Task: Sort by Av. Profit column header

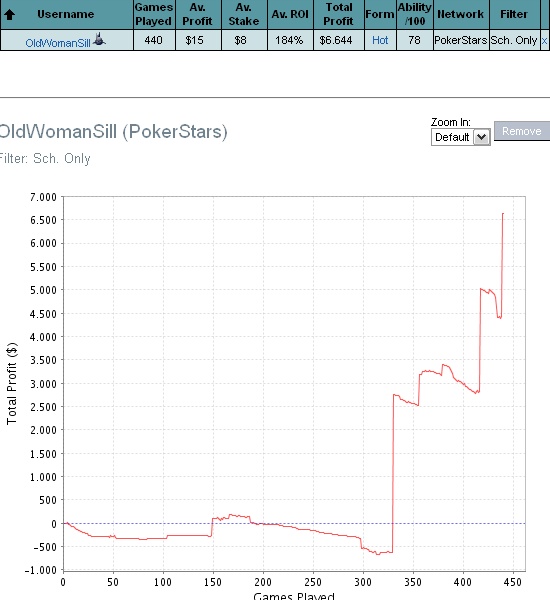Action: [197, 14]
